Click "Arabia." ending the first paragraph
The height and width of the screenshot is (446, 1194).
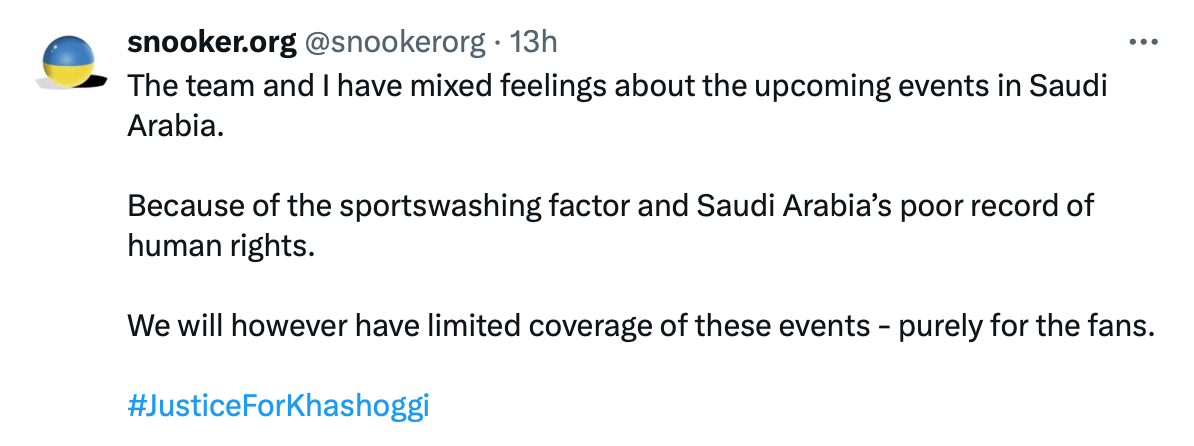click(x=171, y=123)
